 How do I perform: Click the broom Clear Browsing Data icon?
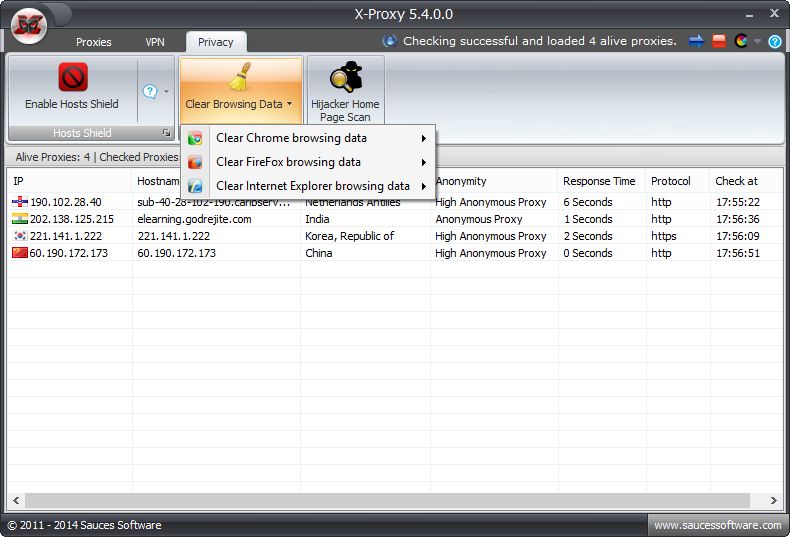pyautogui.click(x=240, y=77)
